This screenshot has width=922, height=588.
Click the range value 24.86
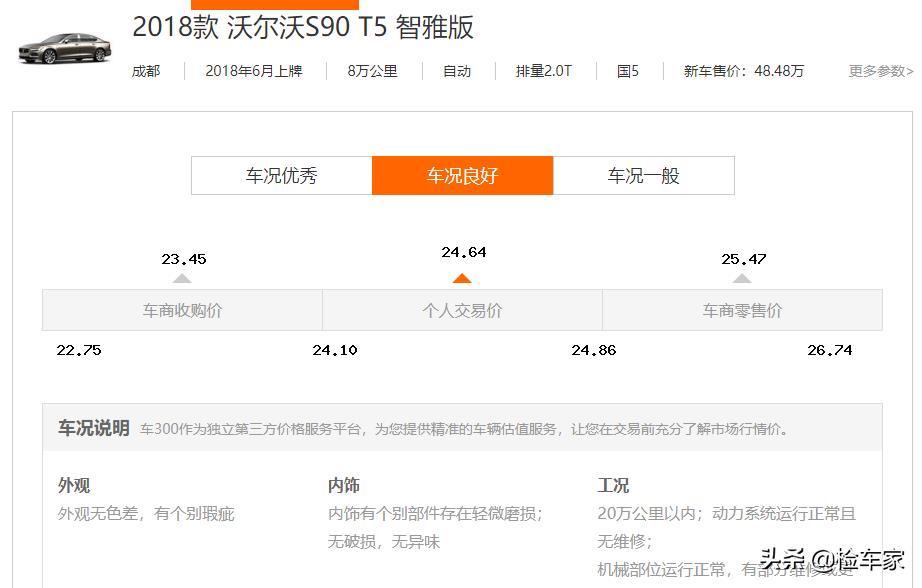(x=594, y=350)
